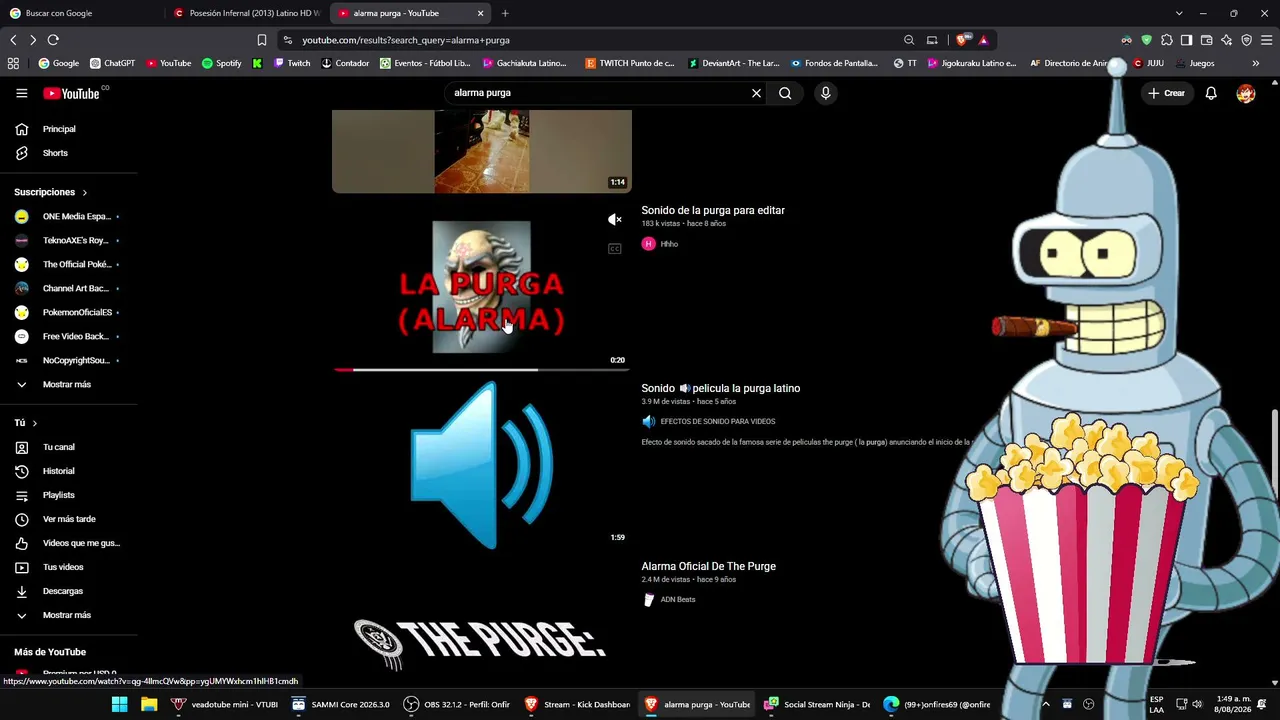Viewport: 1280px width, 720px height.
Task: Open the DeviantArt bookmark
Action: pyautogui.click(x=734, y=63)
